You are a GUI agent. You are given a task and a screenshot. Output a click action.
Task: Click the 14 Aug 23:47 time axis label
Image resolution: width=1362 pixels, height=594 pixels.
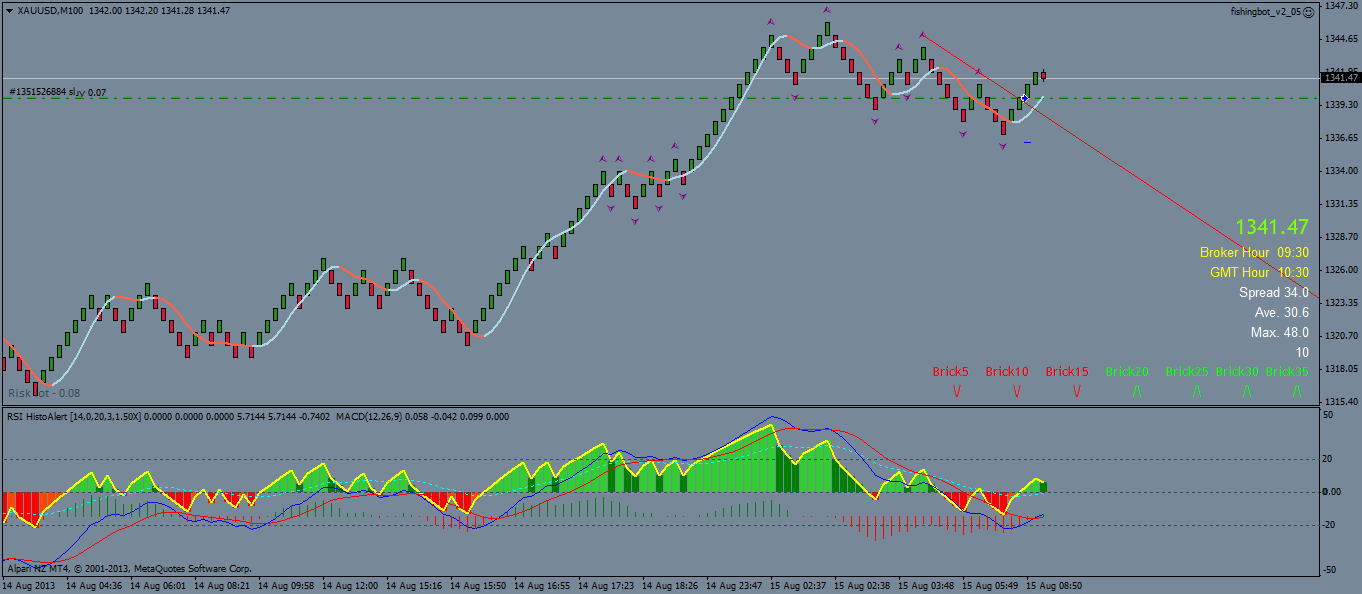[x=734, y=585]
